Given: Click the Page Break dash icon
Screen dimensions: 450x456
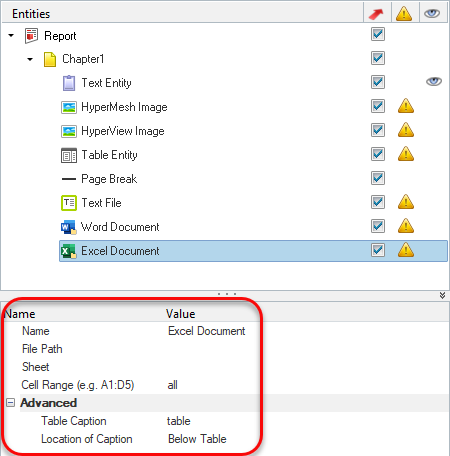Looking at the screenshot, I should (69, 179).
